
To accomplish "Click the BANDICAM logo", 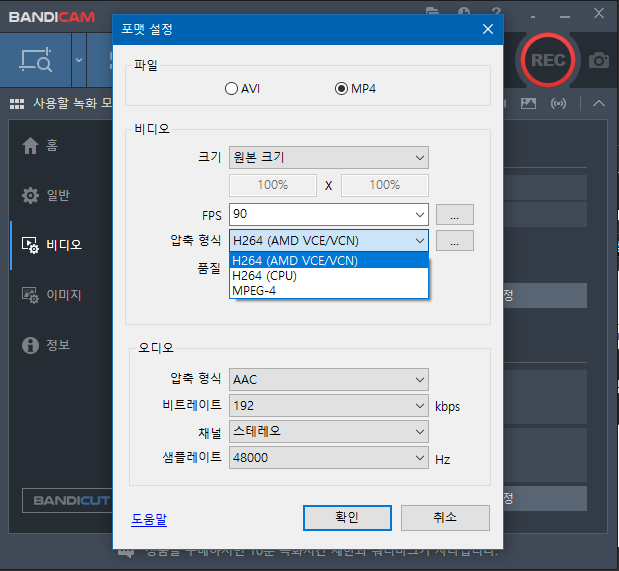I will click(x=52, y=17).
